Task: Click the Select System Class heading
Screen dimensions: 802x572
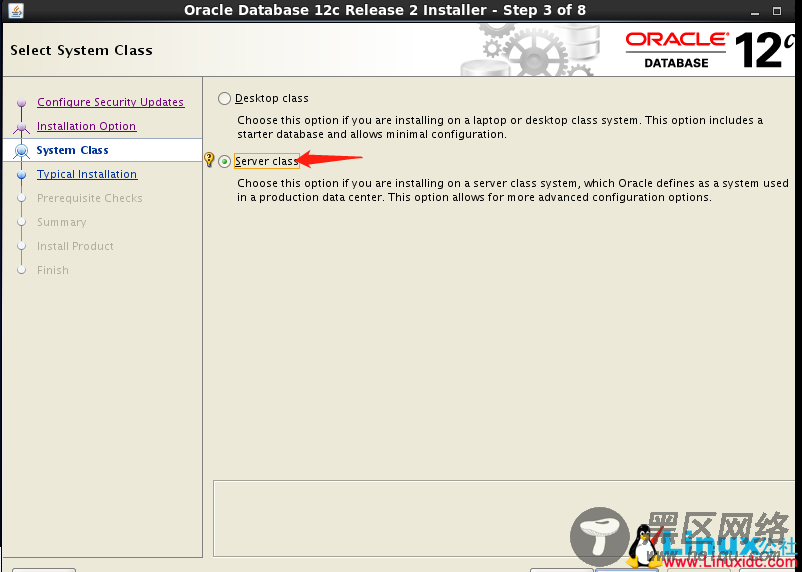Action: pos(81,50)
